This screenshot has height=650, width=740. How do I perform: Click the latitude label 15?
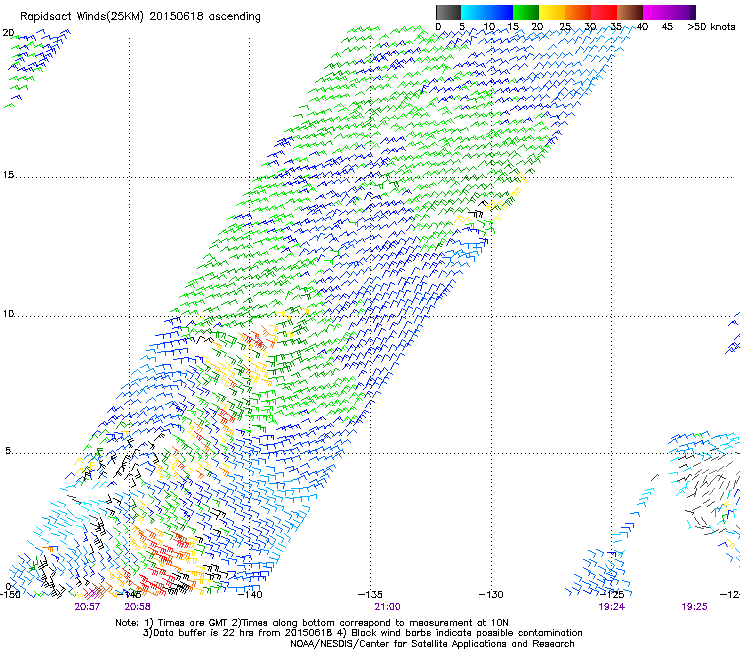pyautogui.click(x=8, y=175)
